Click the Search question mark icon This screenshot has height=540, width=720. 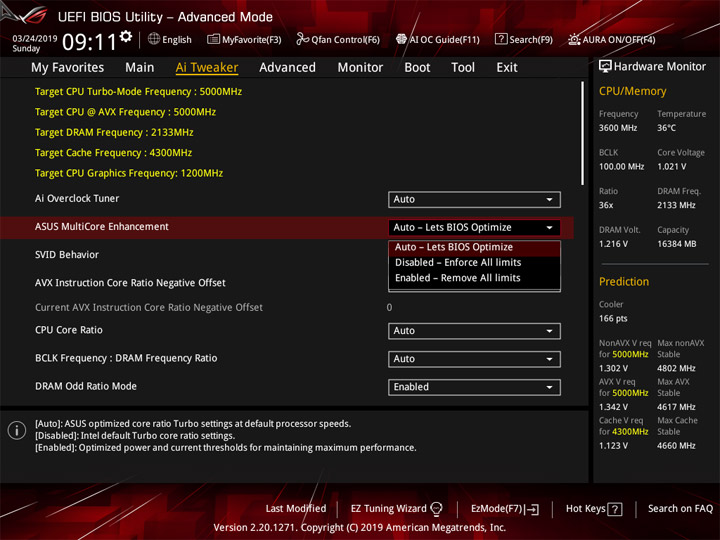tap(501, 39)
